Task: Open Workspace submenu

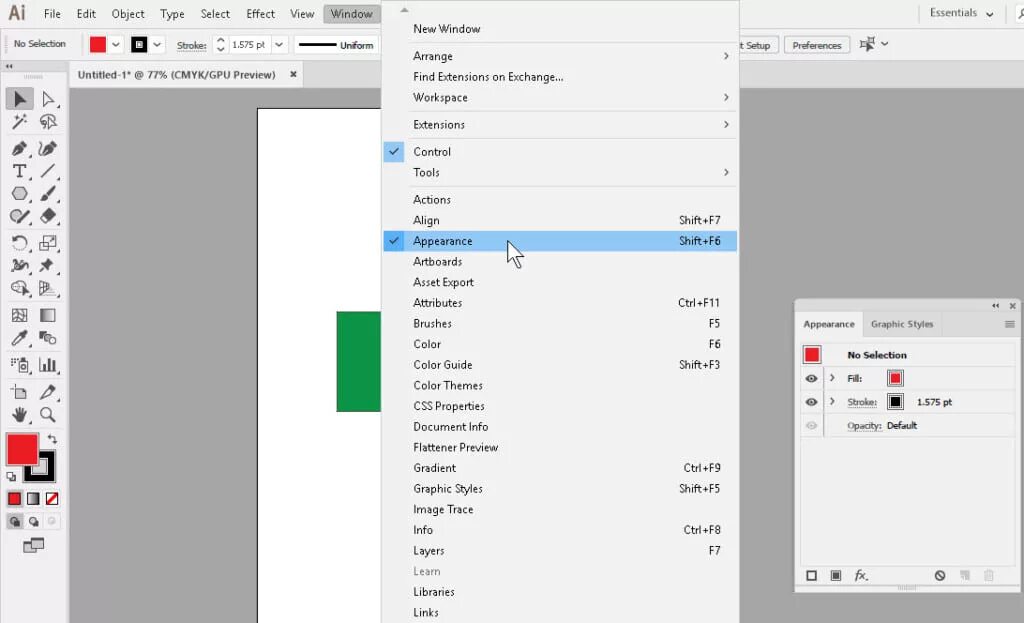Action: [560, 97]
